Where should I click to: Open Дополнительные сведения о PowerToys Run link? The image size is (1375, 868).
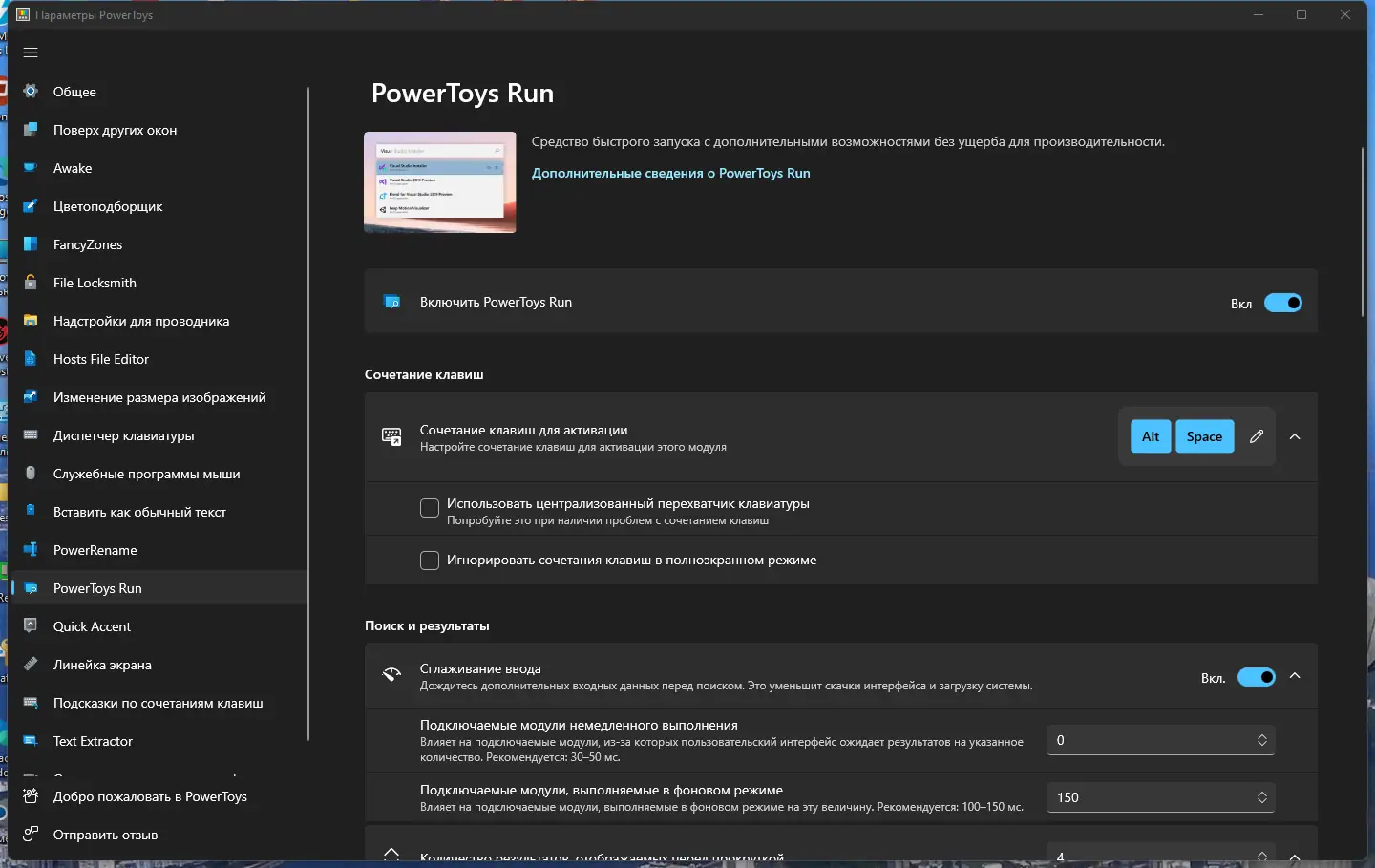click(670, 173)
